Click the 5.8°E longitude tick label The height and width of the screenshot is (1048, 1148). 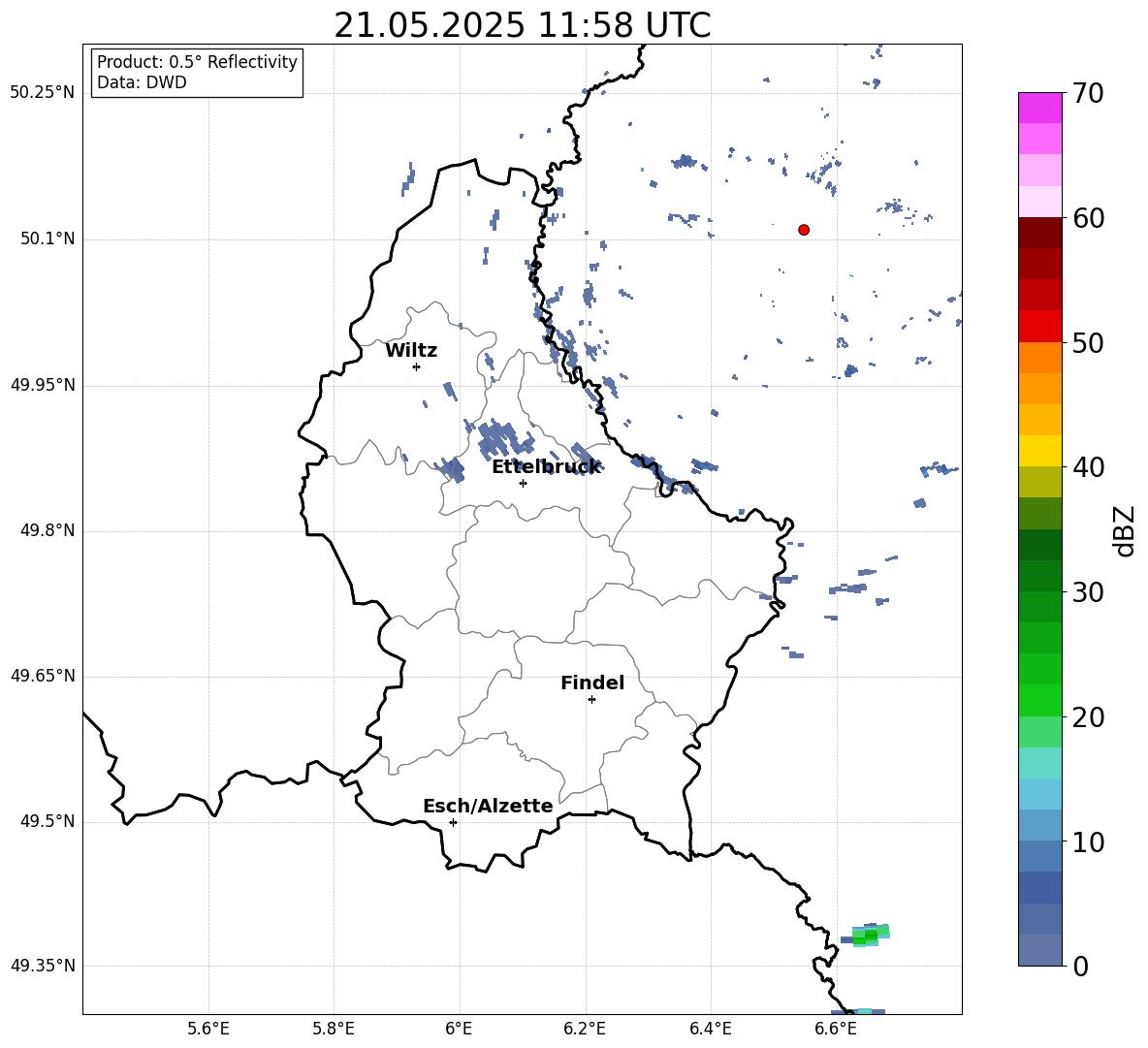coord(334,1029)
